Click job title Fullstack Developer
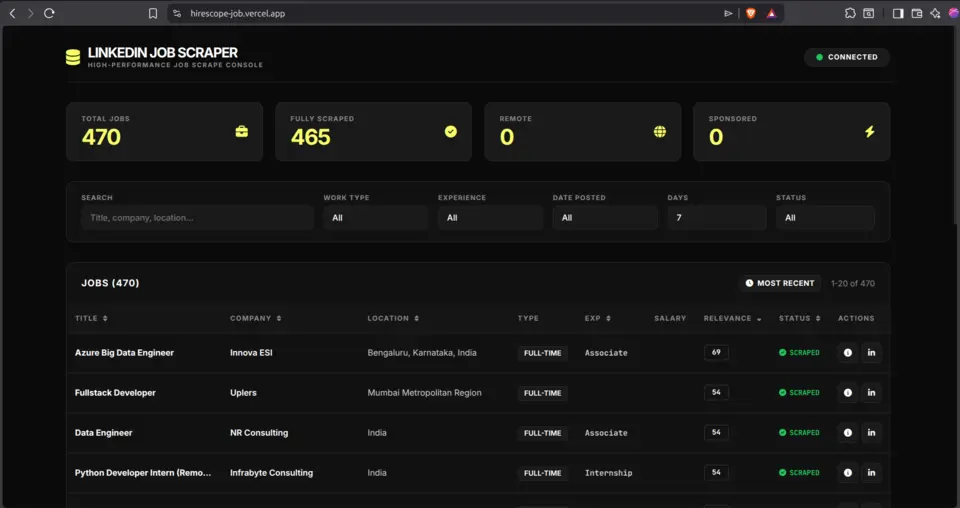Viewport: 960px width, 508px height. [x=115, y=392]
